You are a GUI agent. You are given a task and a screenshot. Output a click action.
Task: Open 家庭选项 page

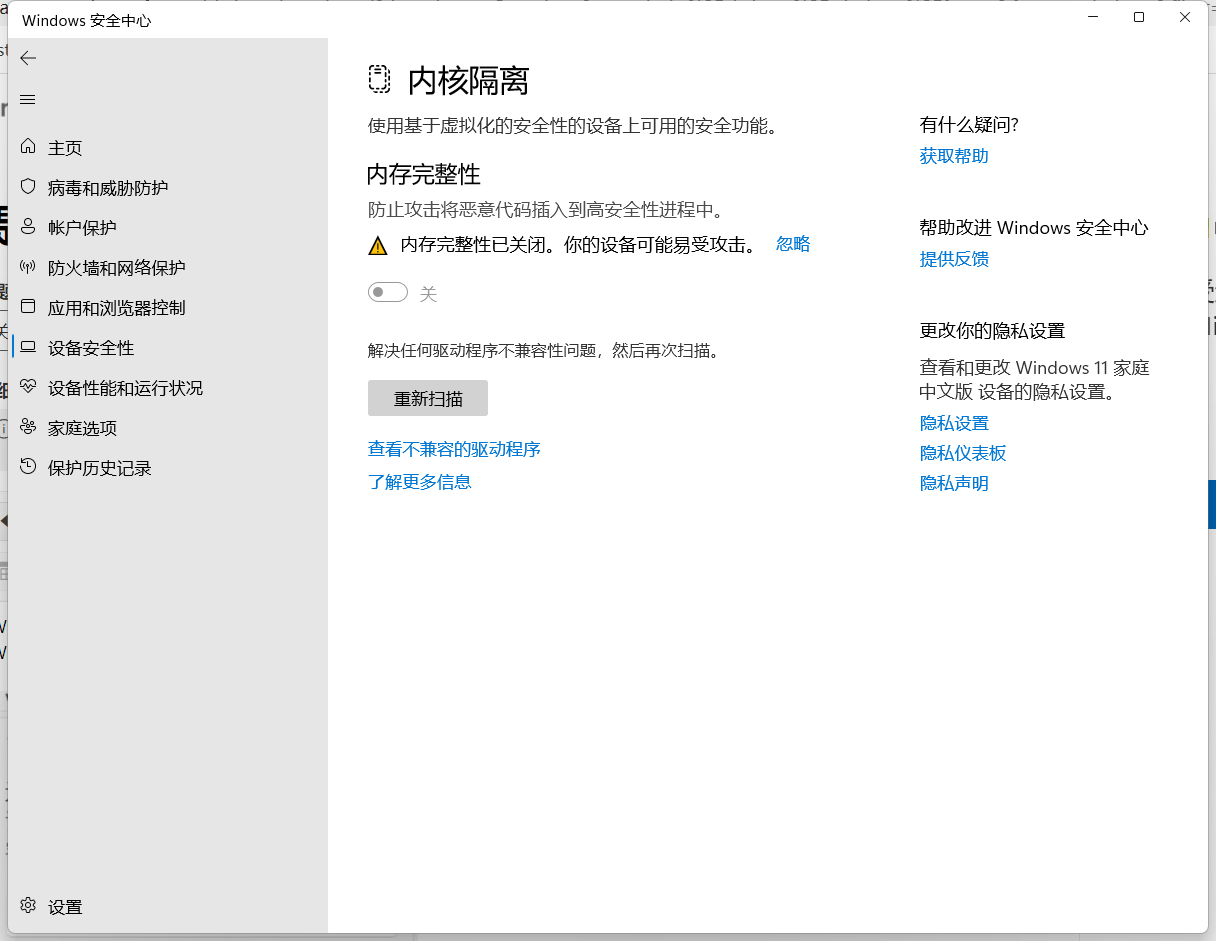pos(82,428)
